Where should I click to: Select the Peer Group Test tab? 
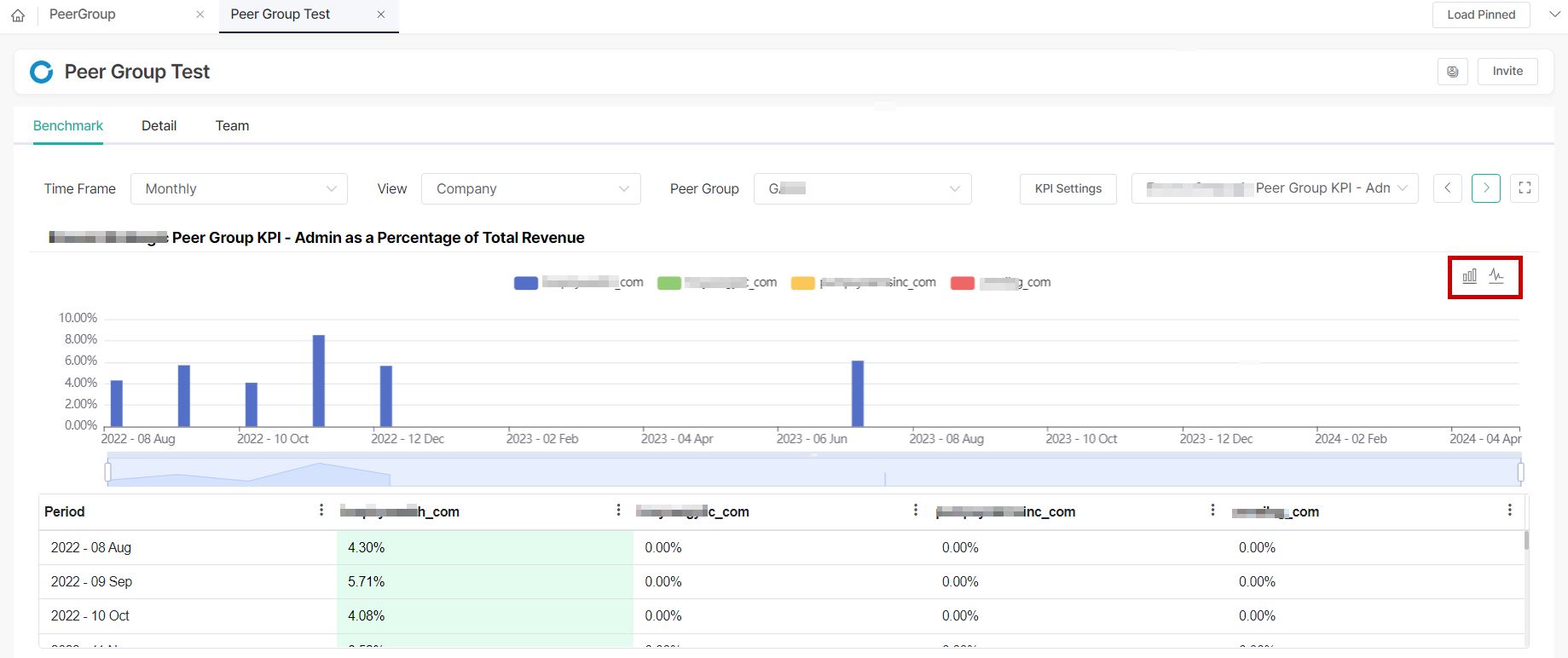click(x=281, y=14)
